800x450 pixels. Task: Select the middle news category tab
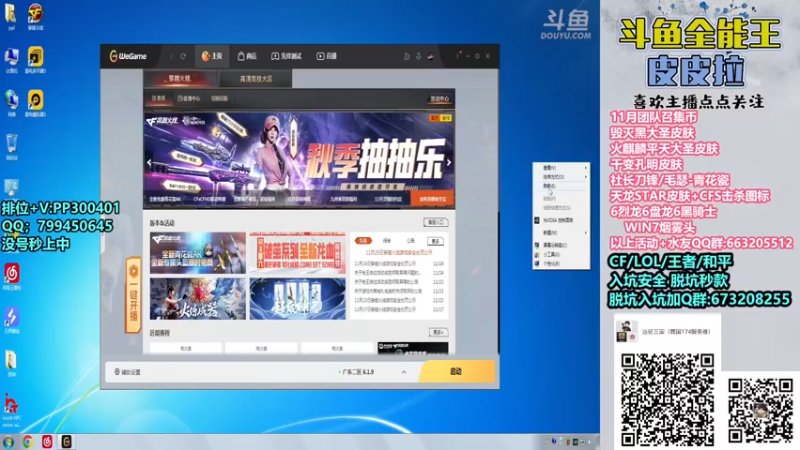(x=387, y=241)
